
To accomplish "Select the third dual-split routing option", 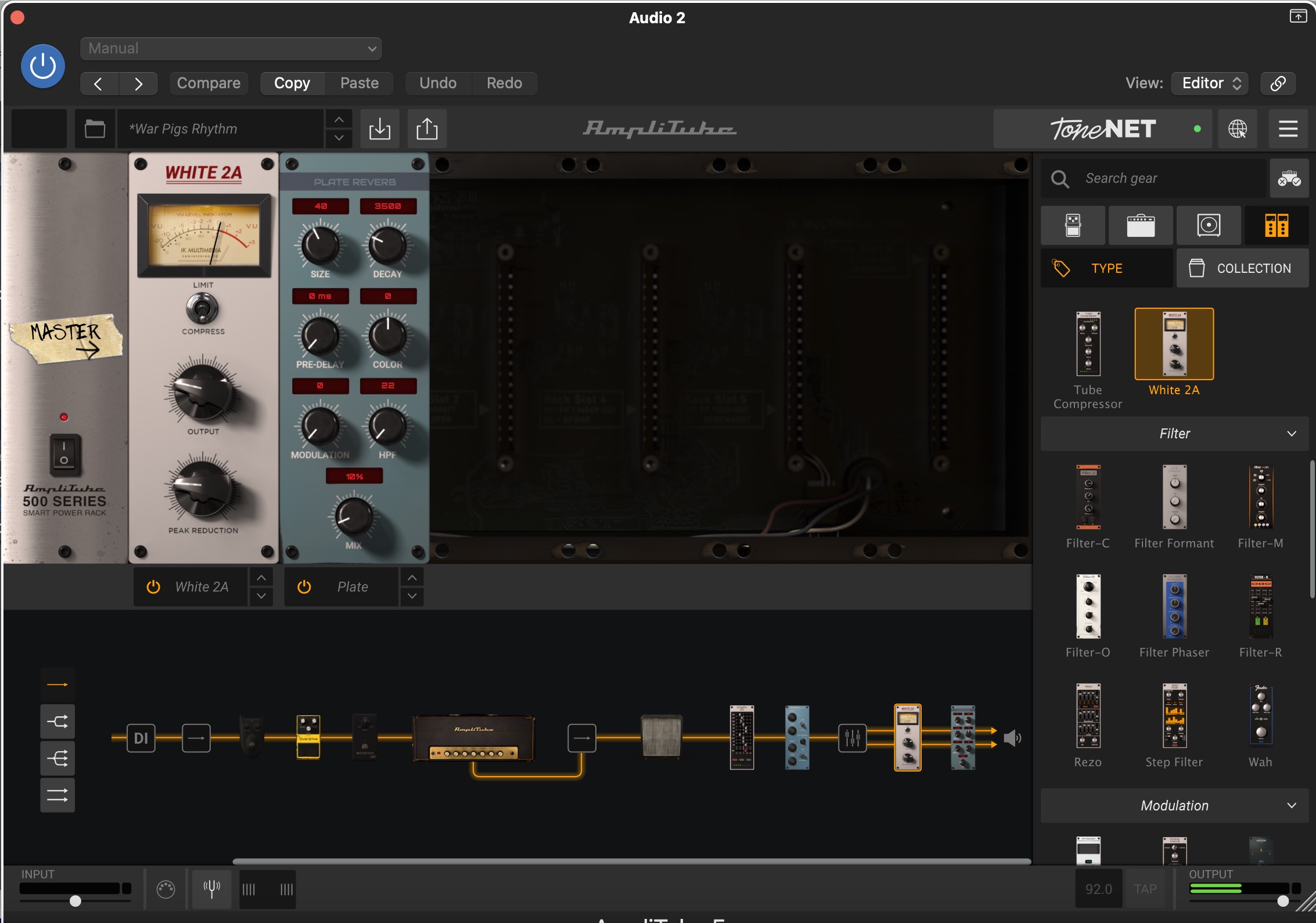I will tap(57, 759).
